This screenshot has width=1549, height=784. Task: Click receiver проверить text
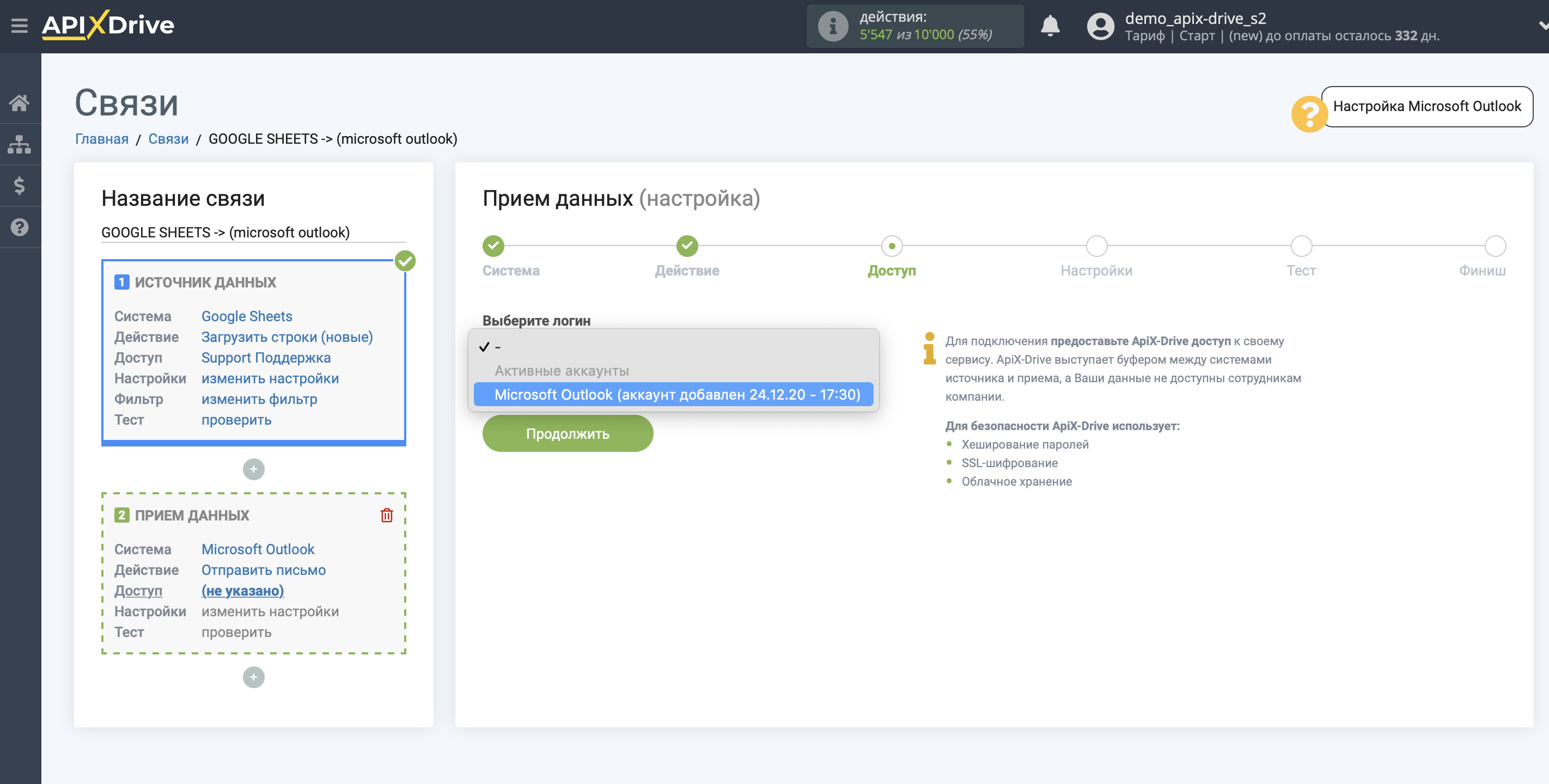pyautogui.click(x=236, y=633)
